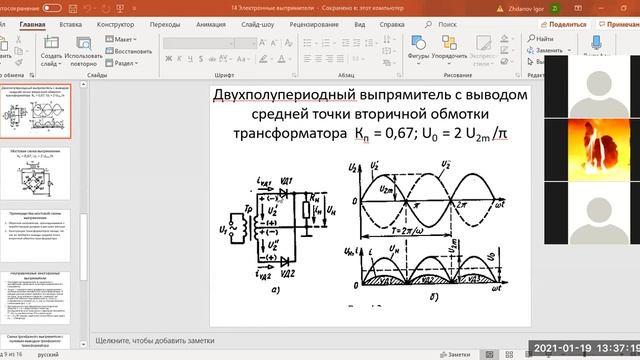Toggle bold (Ж) formatting

(x=169, y=59)
